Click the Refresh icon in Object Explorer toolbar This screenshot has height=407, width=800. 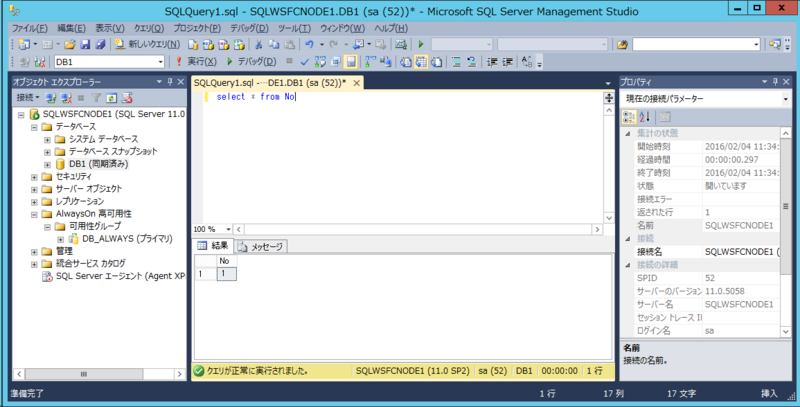coord(112,98)
